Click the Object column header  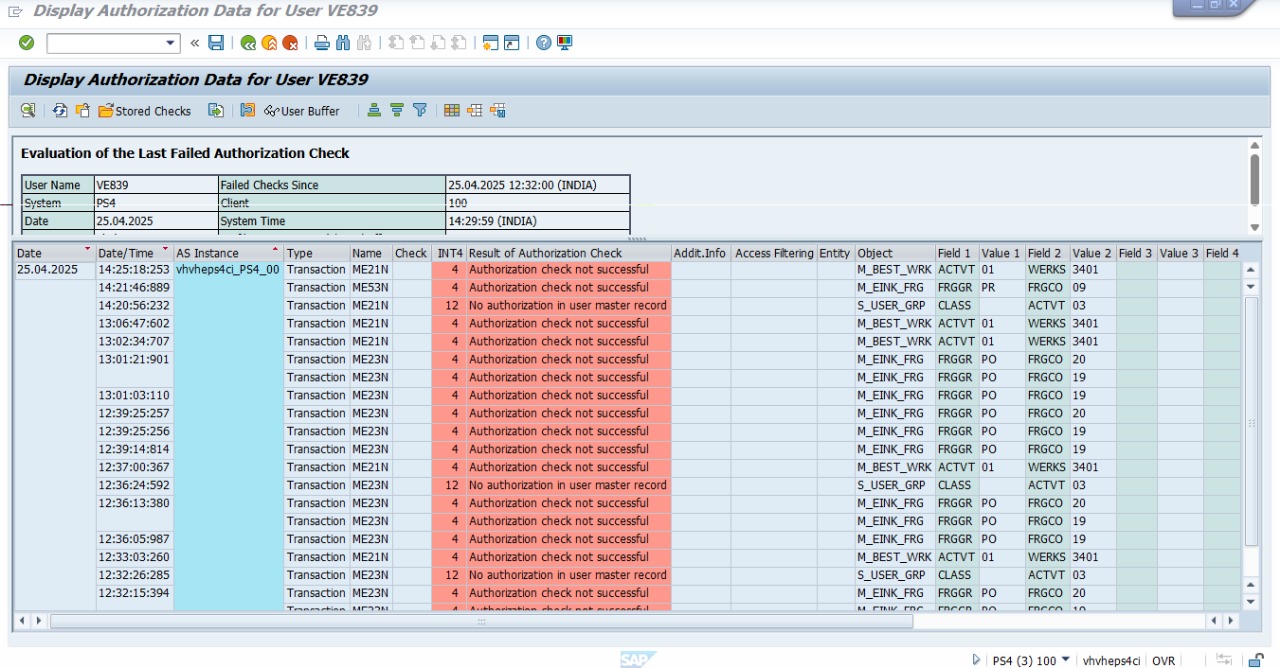click(875, 253)
